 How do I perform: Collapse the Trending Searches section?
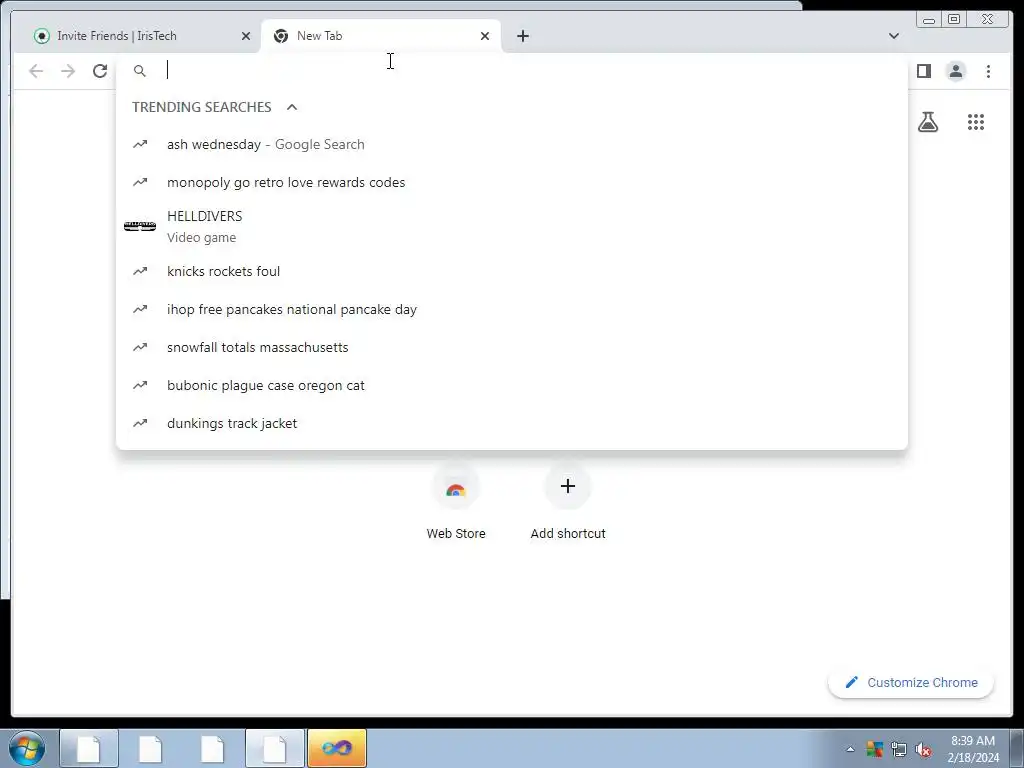[x=292, y=107]
